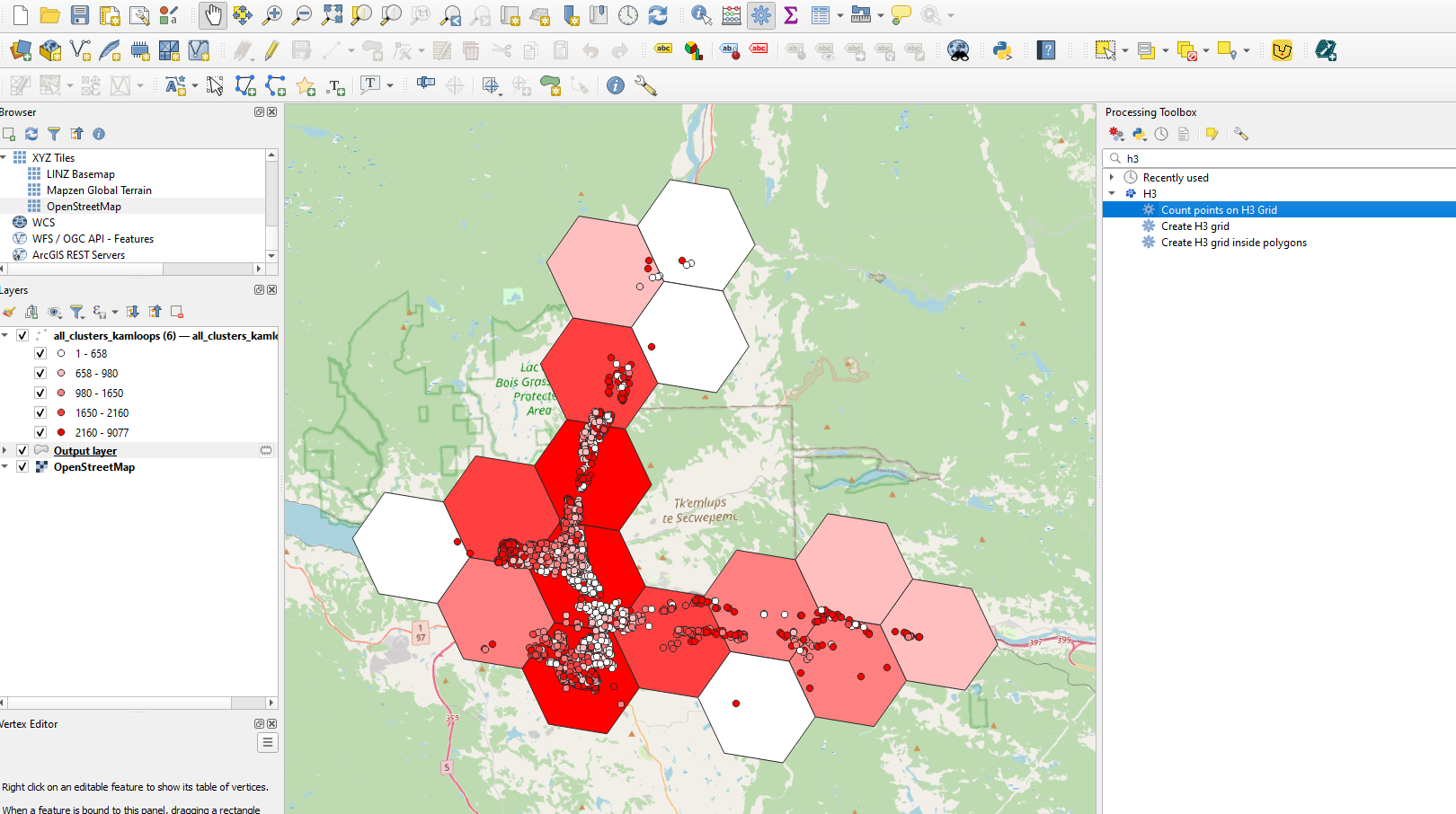
Task: Open Vertex Editor panel menu button
Action: (x=267, y=742)
